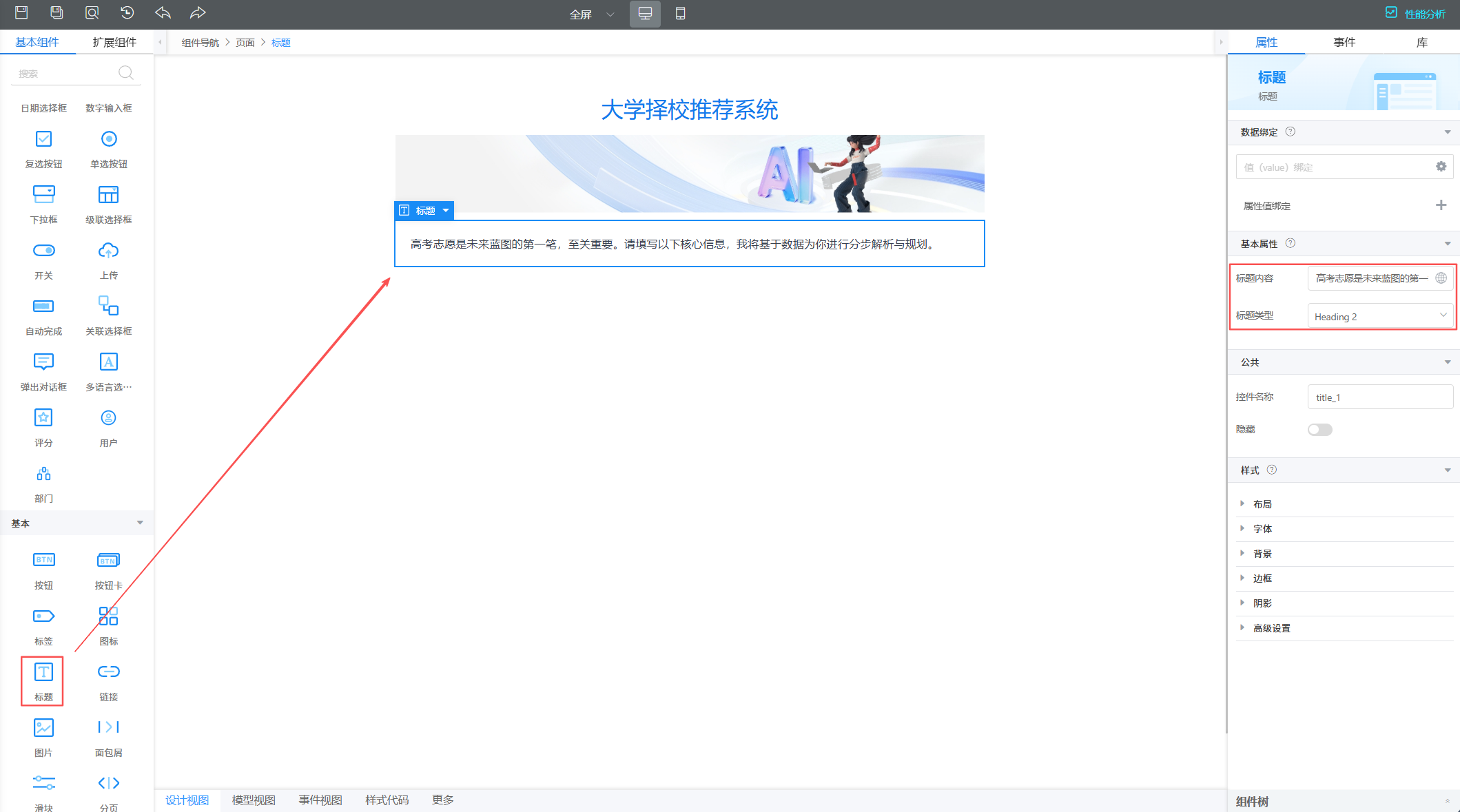This screenshot has width=1460, height=812.
Task: Click the 页面 breadcrumb link
Action: pos(245,43)
